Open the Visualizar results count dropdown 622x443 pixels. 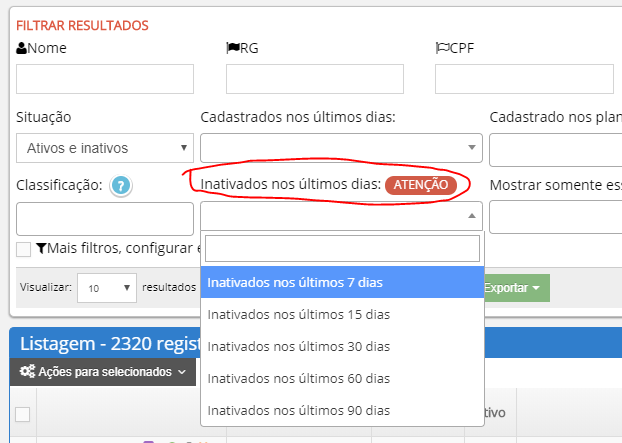pyautogui.click(x=107, y=287)
